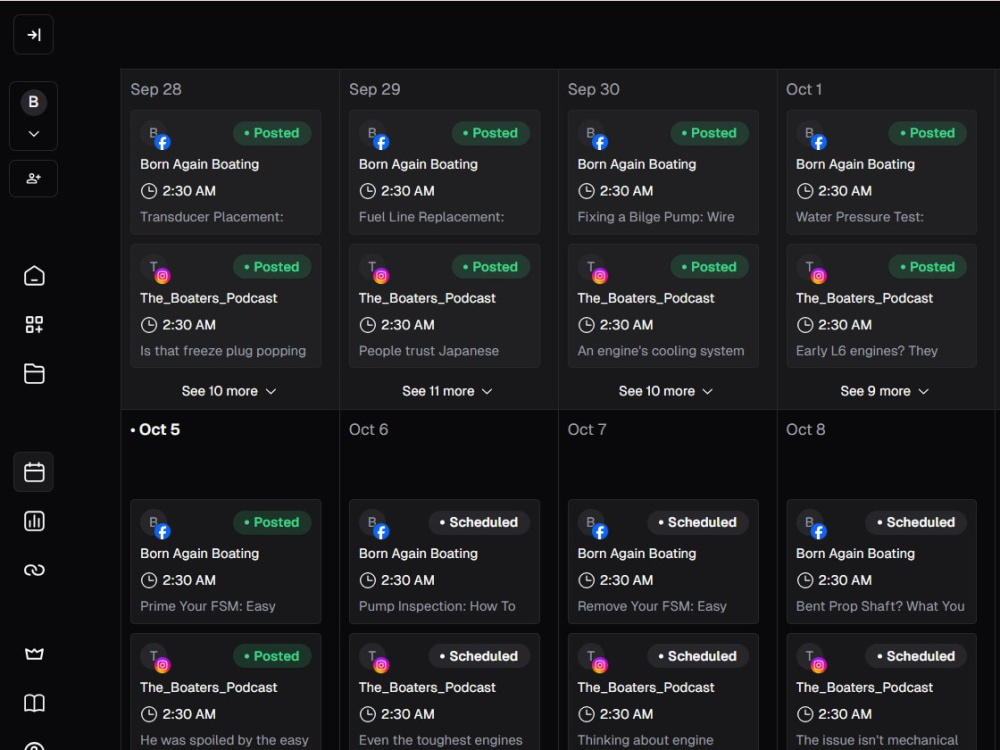Click Posted badge on Sep 28 Born Again Boating
Viewport: 1000px width, 750px height.
click(272, 133)
